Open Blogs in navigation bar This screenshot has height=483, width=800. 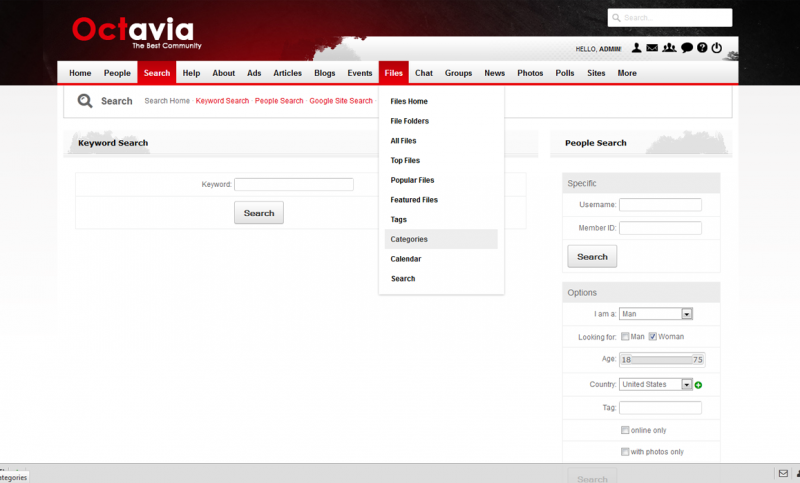coord(324,73)
